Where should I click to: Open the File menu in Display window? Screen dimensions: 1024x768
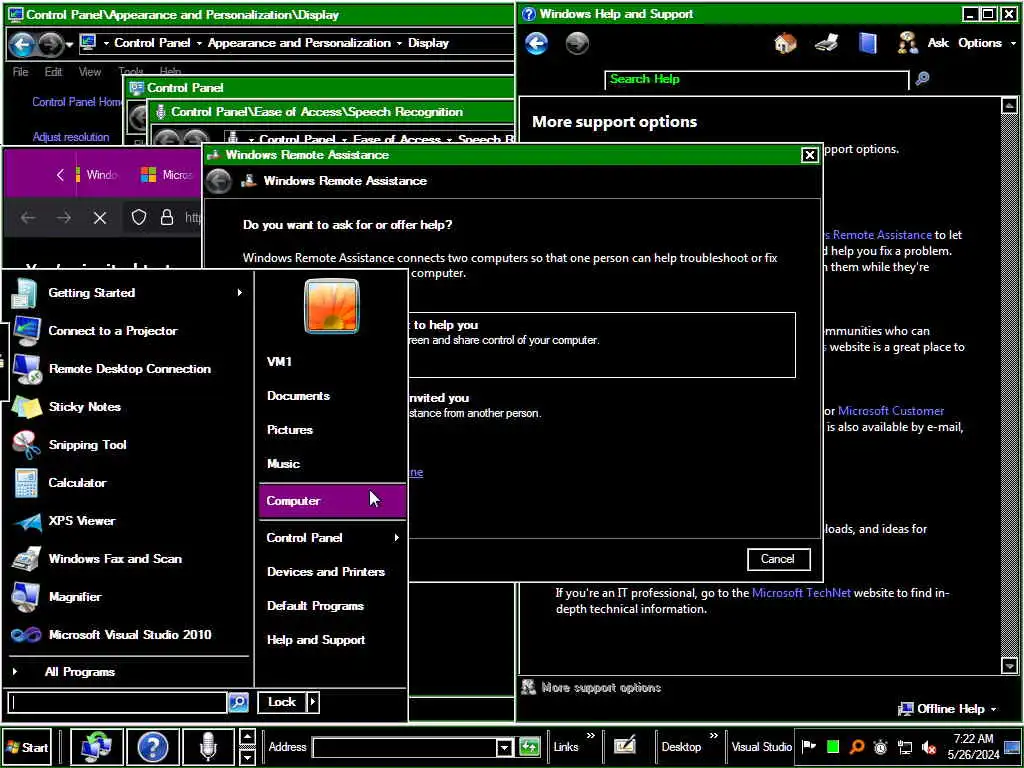[20, 72]
